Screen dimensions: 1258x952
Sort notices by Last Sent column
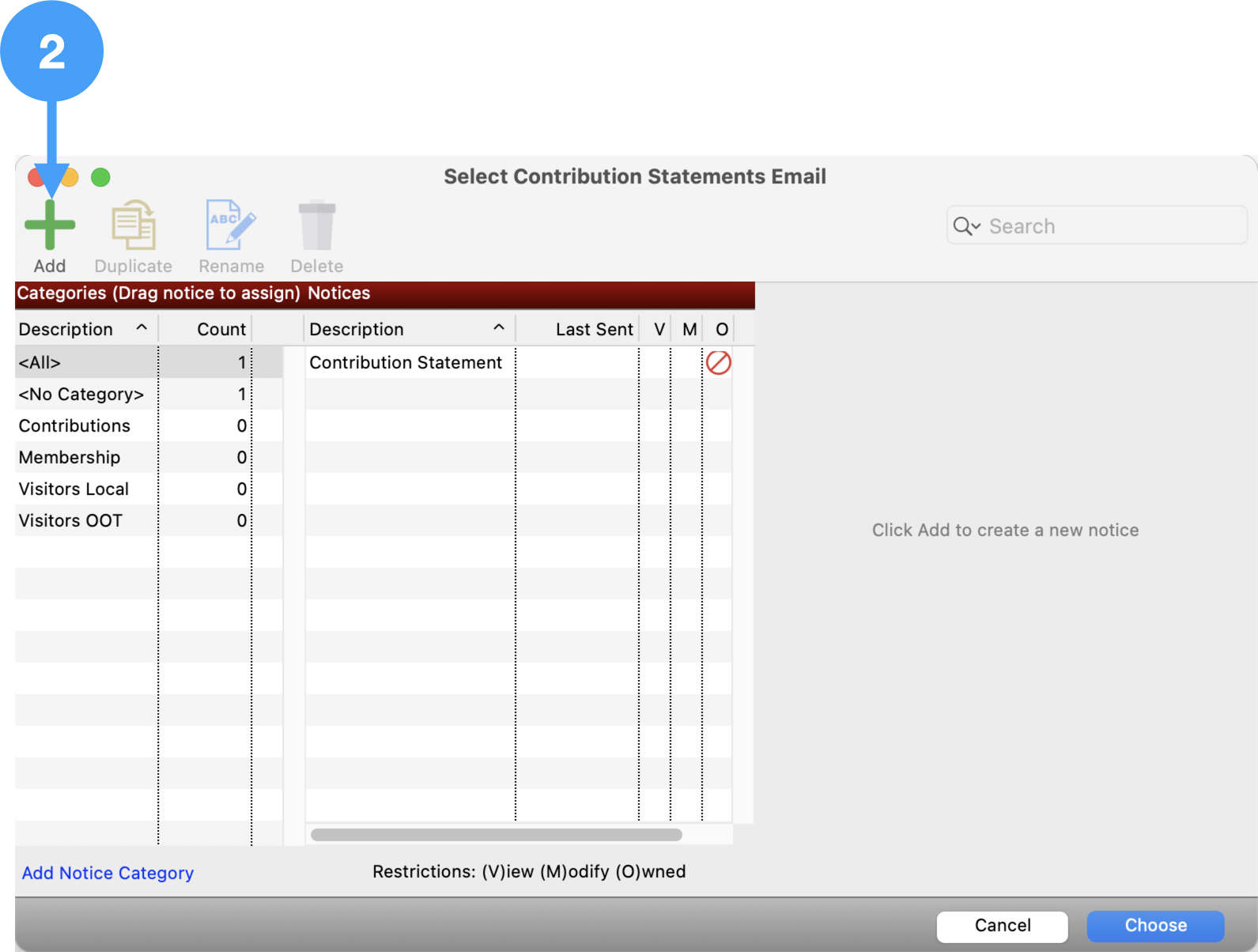[578, 329]
